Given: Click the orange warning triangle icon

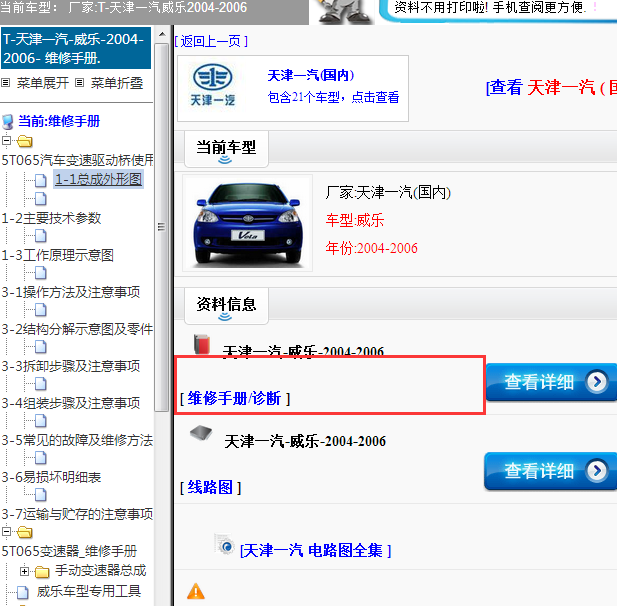Looking at the screenshot, I should [196, 591].
